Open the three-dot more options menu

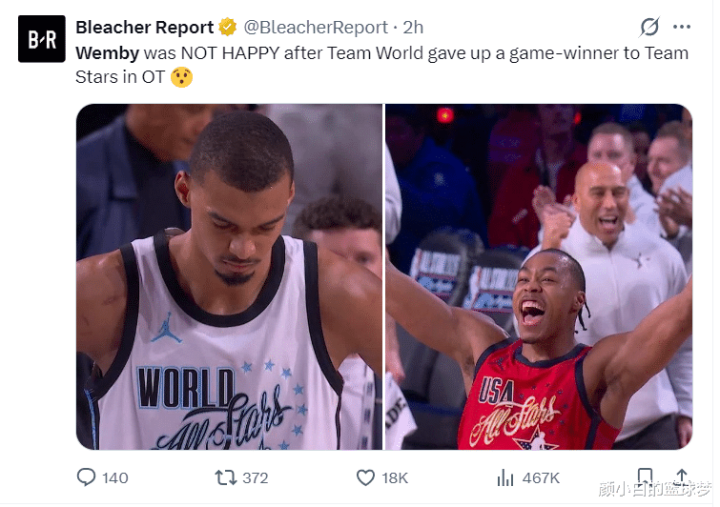coord(682,27)
